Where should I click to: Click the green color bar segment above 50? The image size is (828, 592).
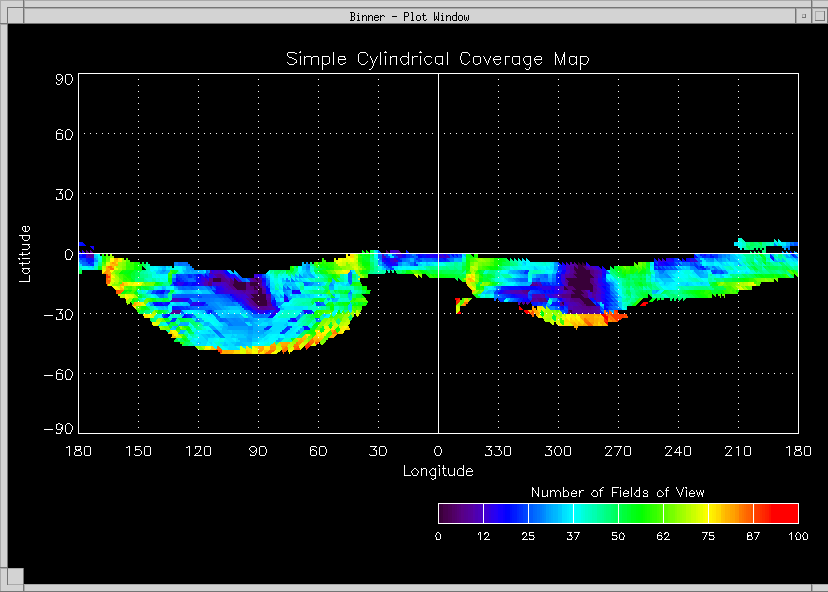(x=640, y=514)
